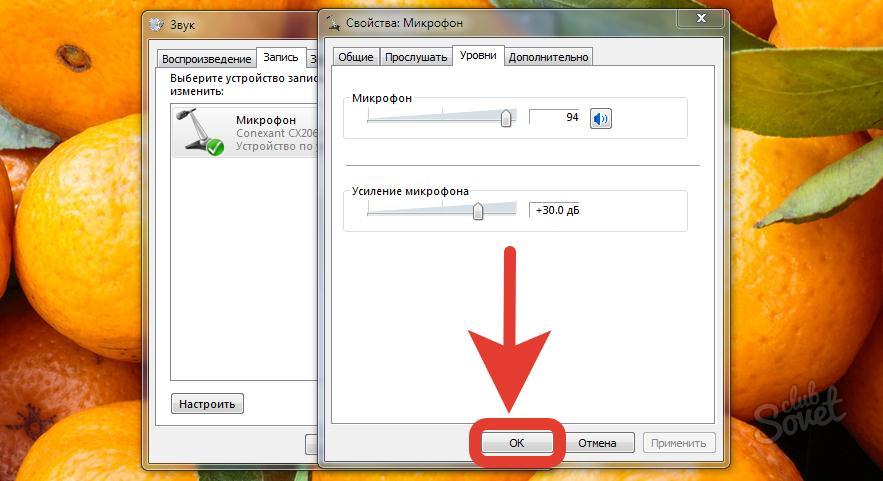Open the Дополнительно tab
The image size is (883, 481).
point(548,57)
